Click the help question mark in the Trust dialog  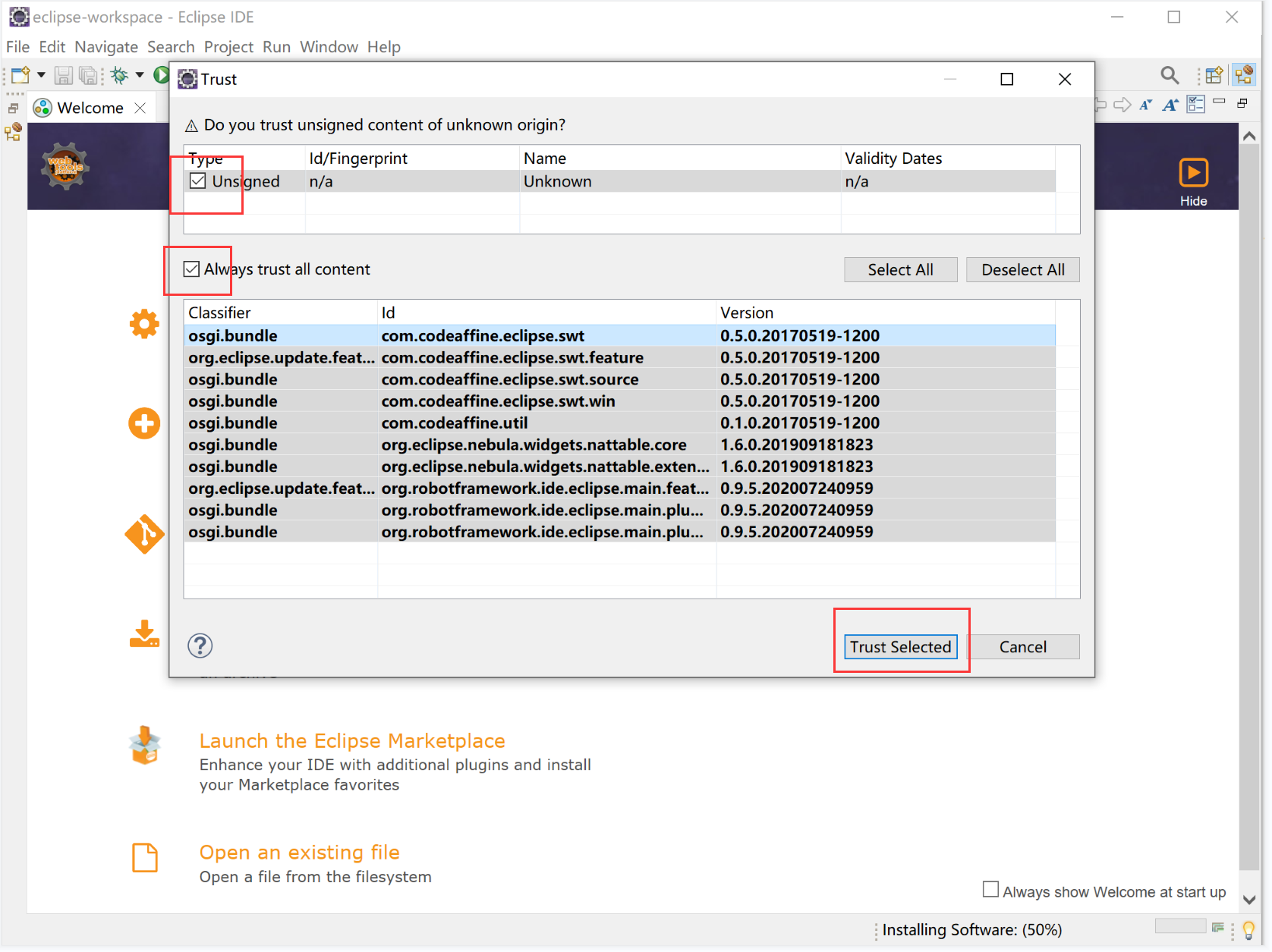(x=200, y=646)
